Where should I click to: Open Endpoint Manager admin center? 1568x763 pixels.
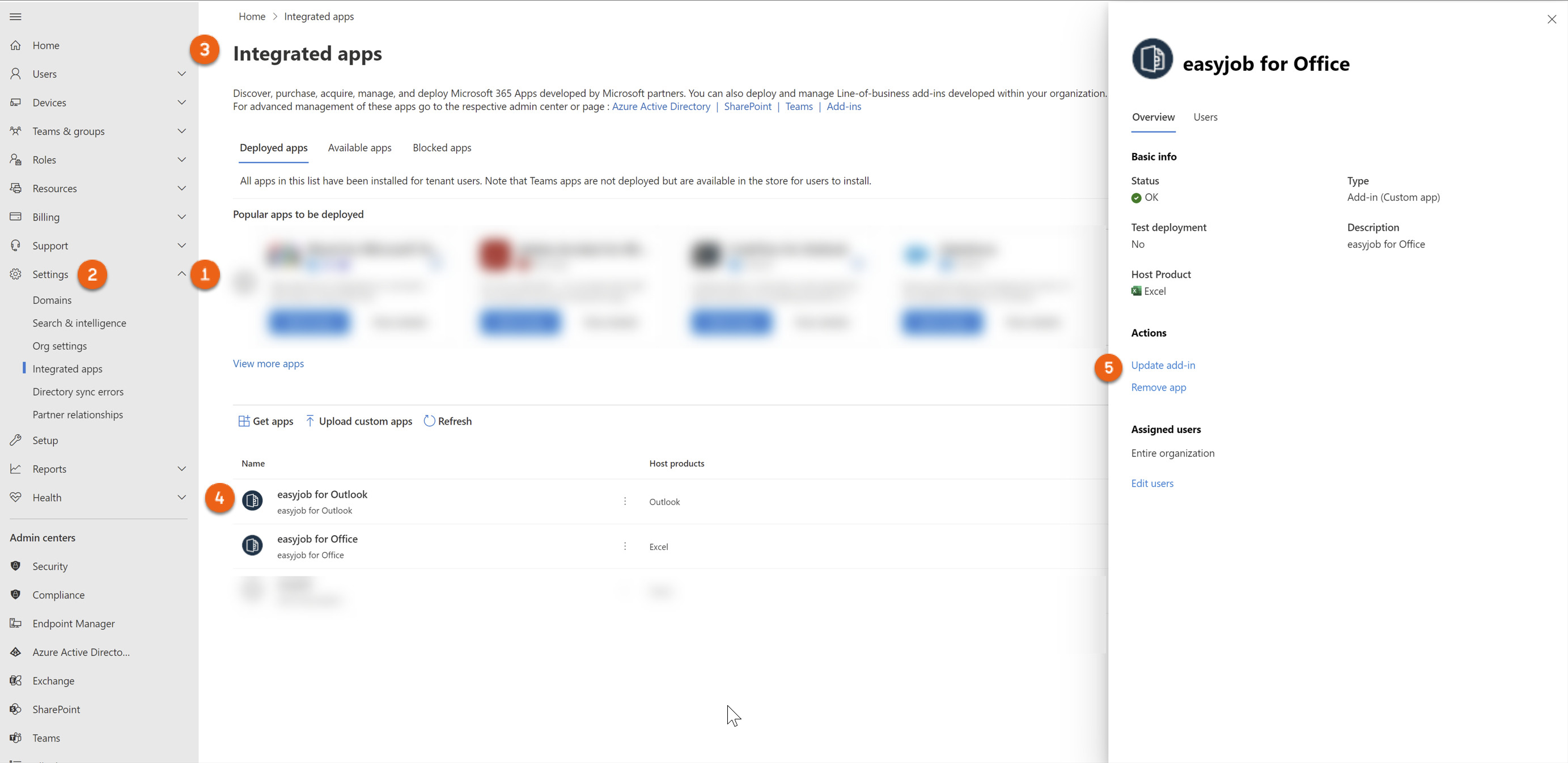coord(73,623)
